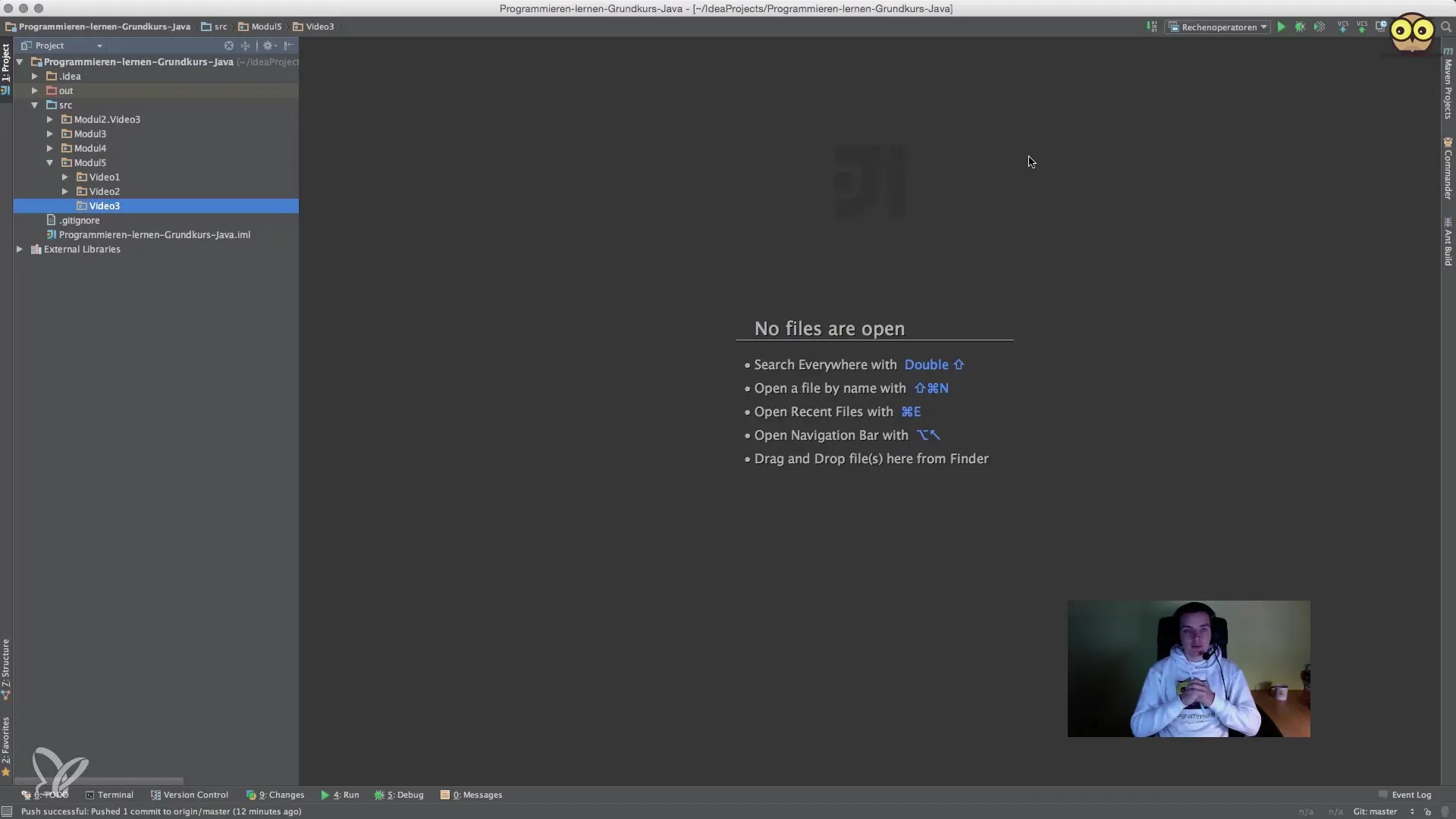Click the Project panel horizontal scrollbar
Screen dimensions: 1456x819
point(99,781)
